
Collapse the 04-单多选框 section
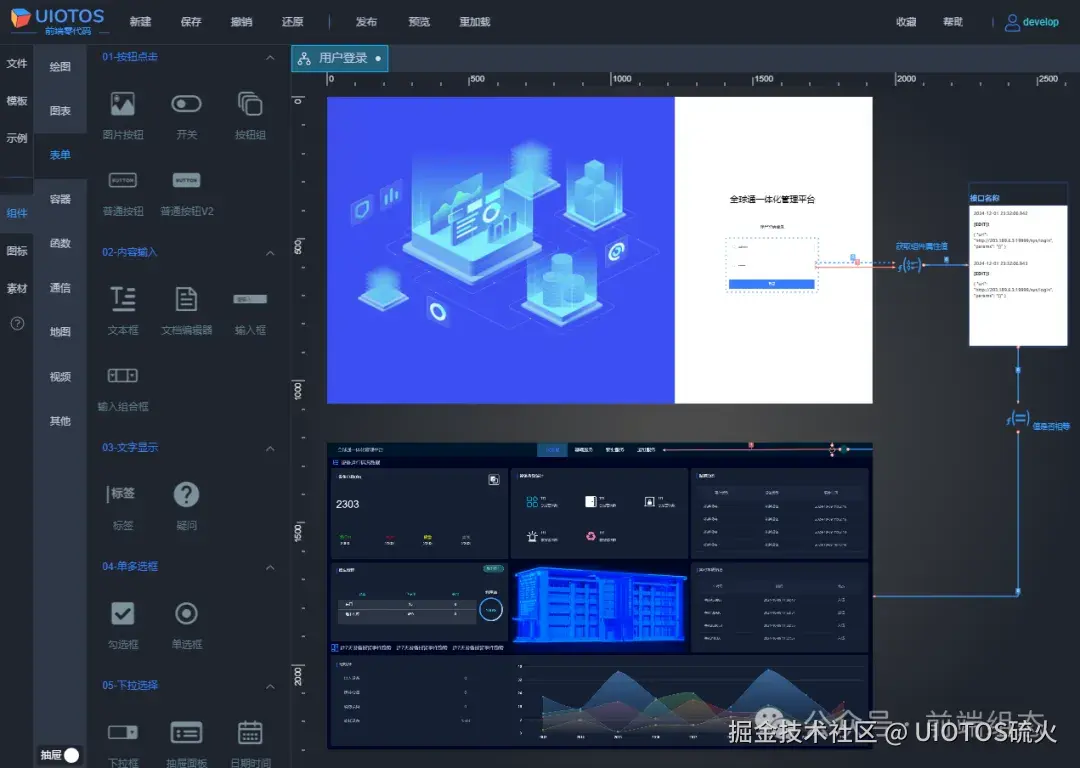click(271, 566)
